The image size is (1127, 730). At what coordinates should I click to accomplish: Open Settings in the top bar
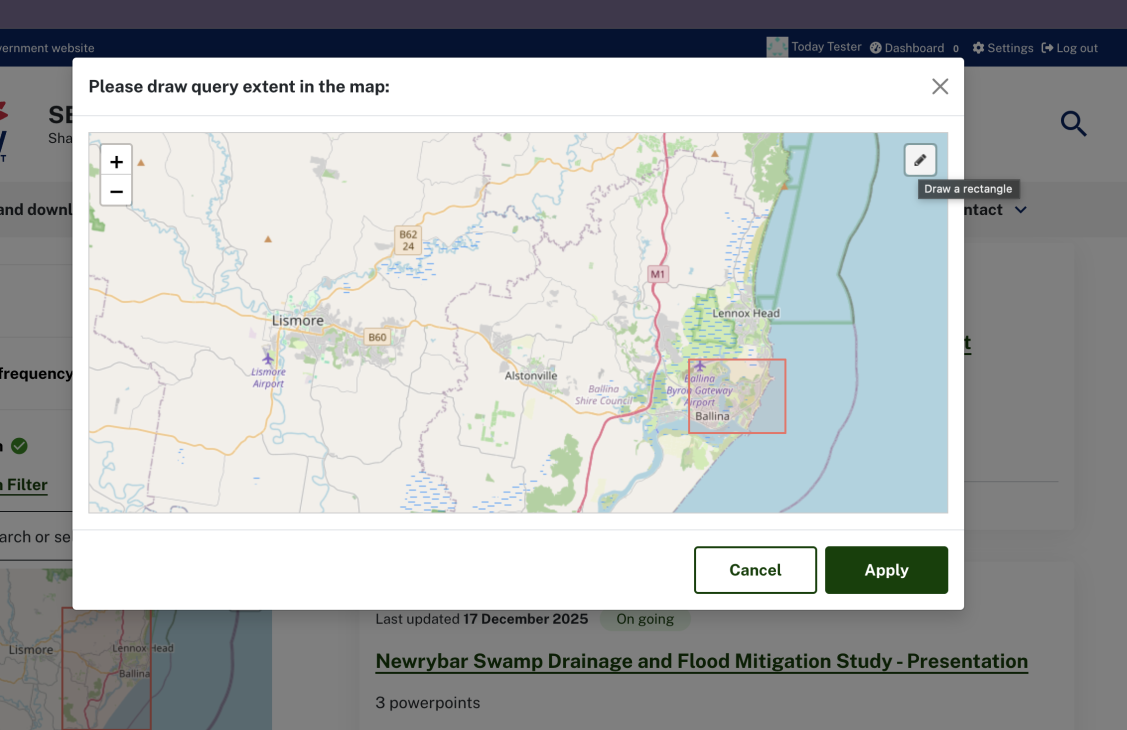(x=1003, y=48)
